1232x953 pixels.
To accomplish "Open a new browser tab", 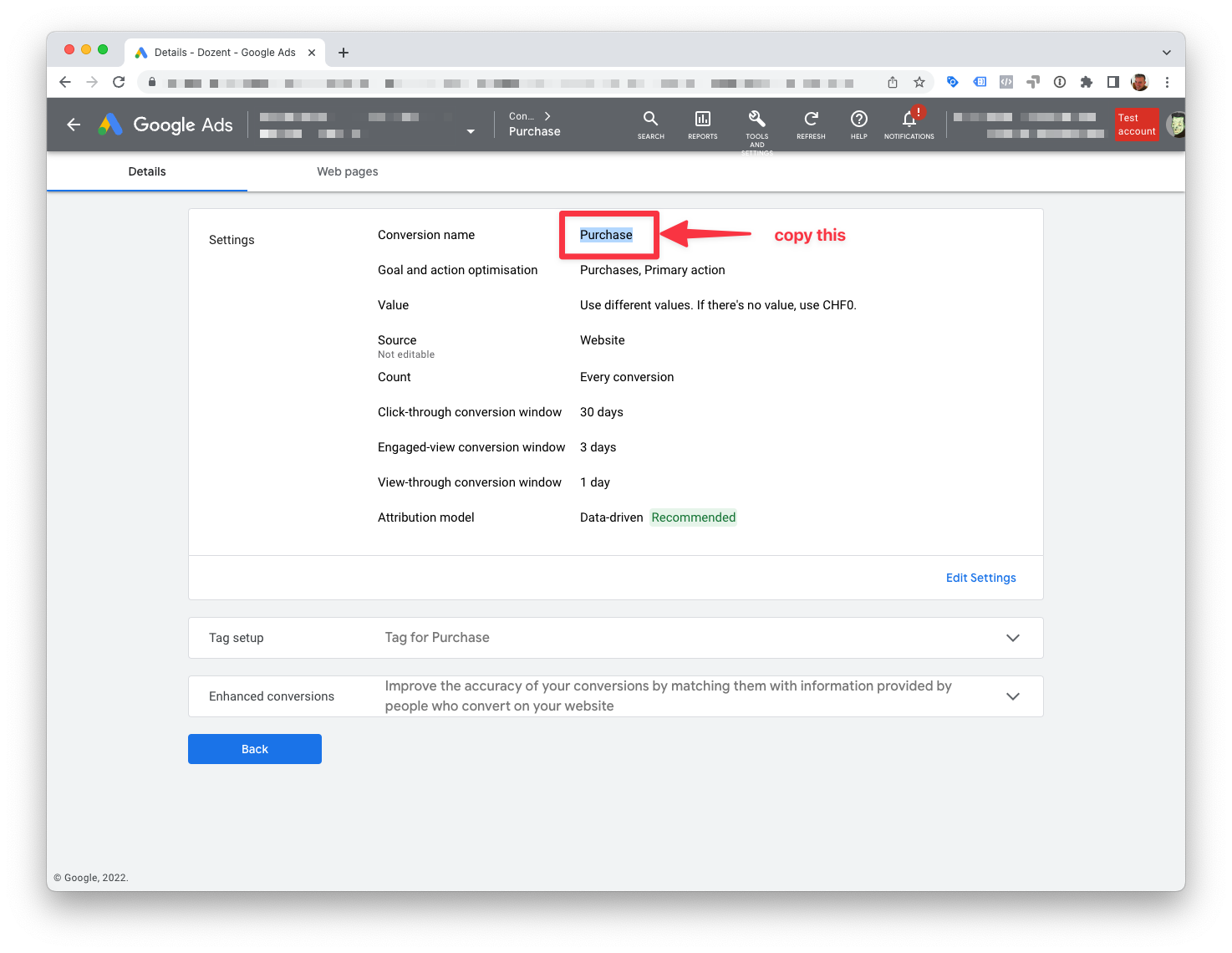I will [344, 53].
